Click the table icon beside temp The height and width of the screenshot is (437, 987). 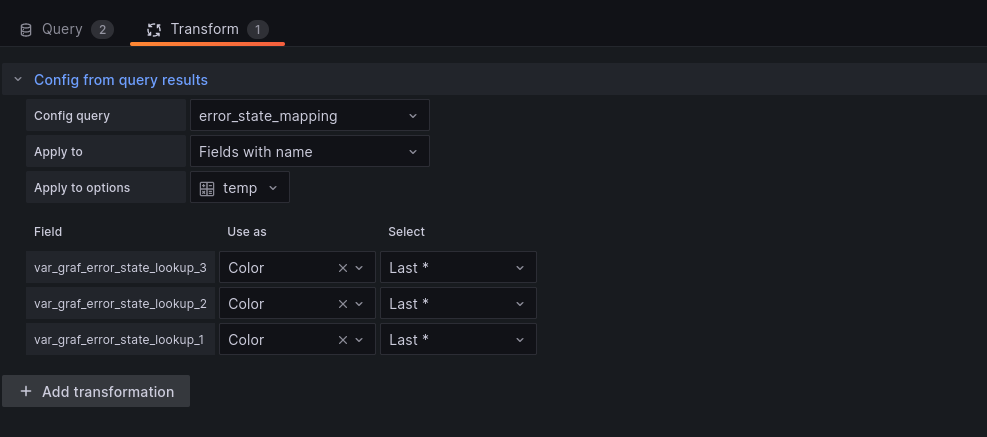pyautogui.click(x=207, y=188)
